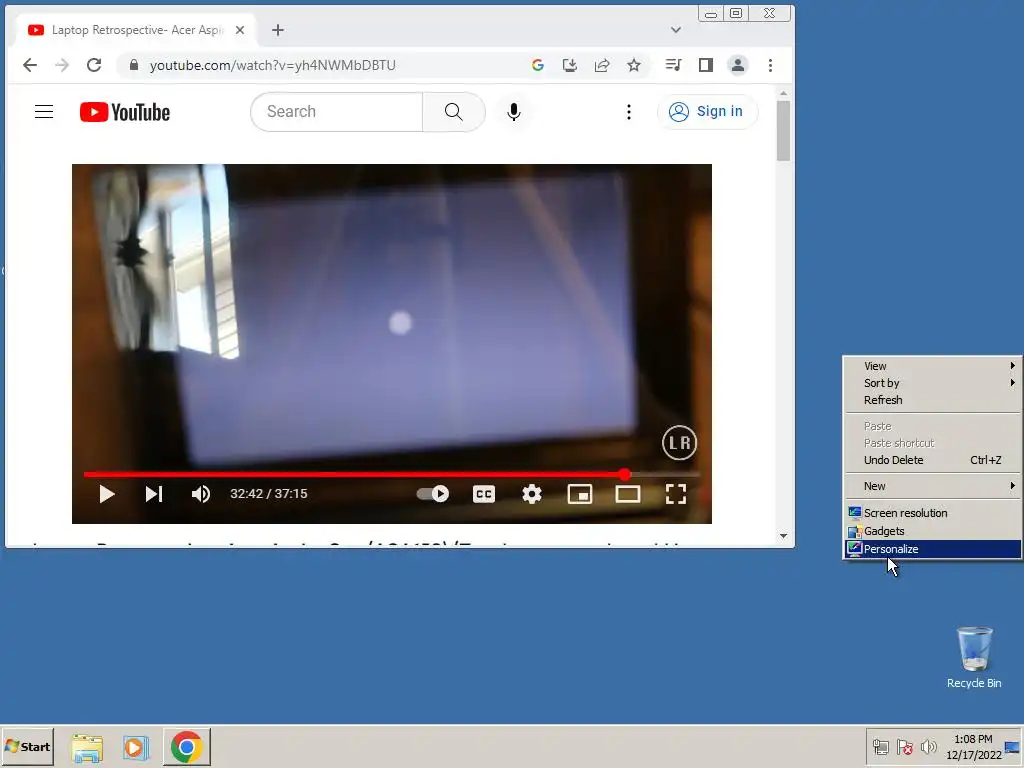Open the Chrome profile avatar
Image resolution: width=1024 pixels, height=768 pixels.
pyautogui.click(x=738, y=65)
